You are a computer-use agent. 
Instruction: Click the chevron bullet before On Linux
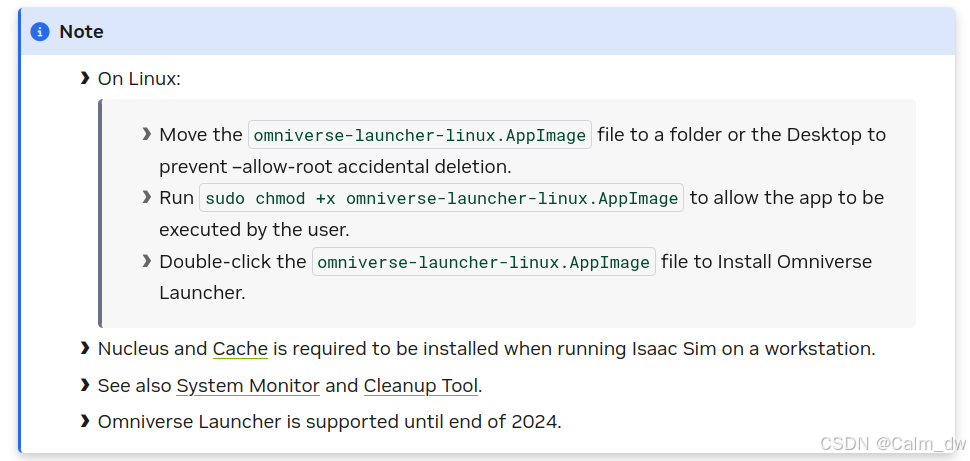tap(85, 78)
